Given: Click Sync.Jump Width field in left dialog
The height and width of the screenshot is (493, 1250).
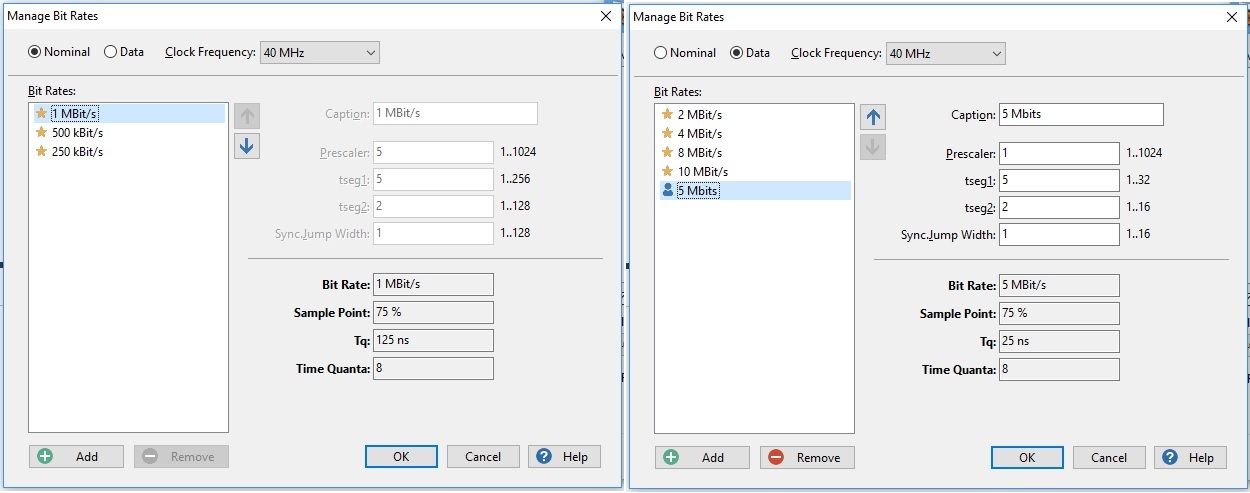Looking at the screenshot, I should pos(433,233).
